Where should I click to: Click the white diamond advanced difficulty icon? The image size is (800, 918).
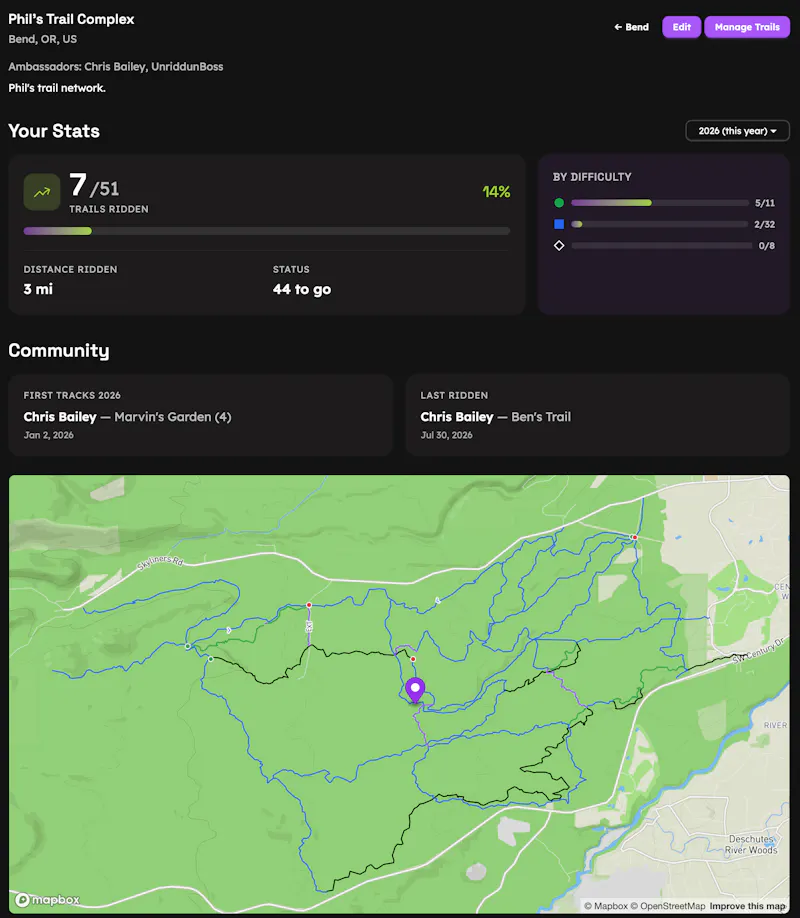point(559,245)
